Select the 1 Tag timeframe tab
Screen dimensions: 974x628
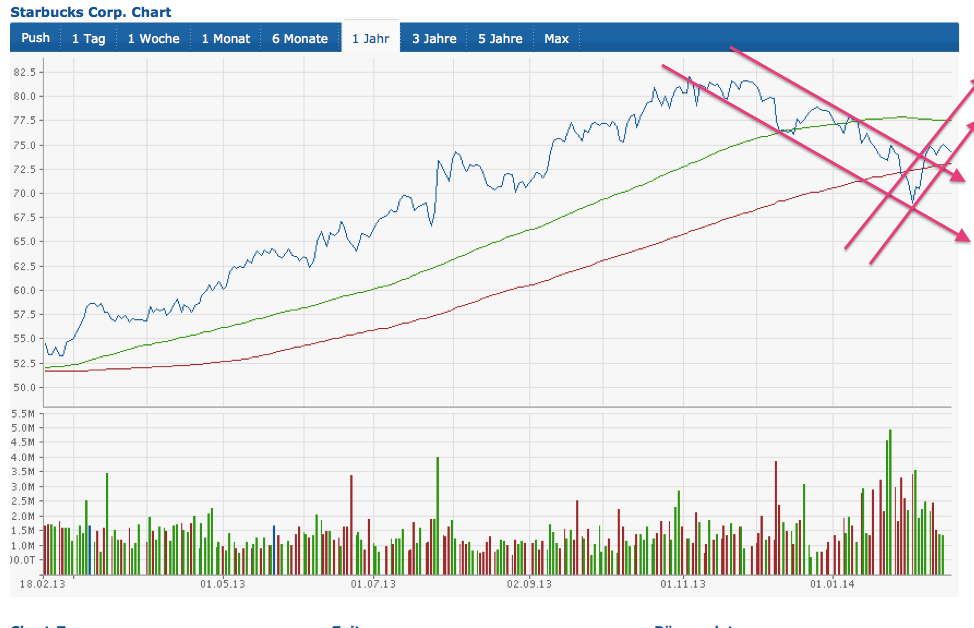(x=88, y=39)
